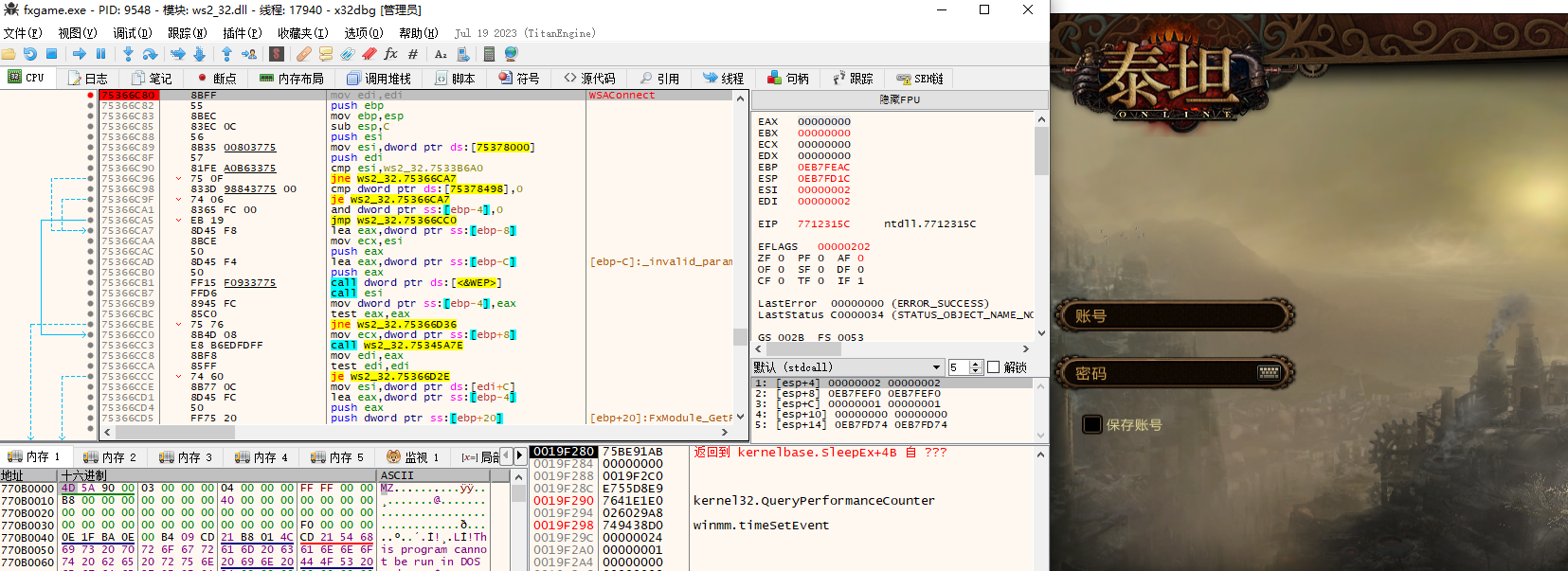The height and width of the screenshot is (571, 1568).
Task: Switch to the 线程 tab
Action: 723,78
